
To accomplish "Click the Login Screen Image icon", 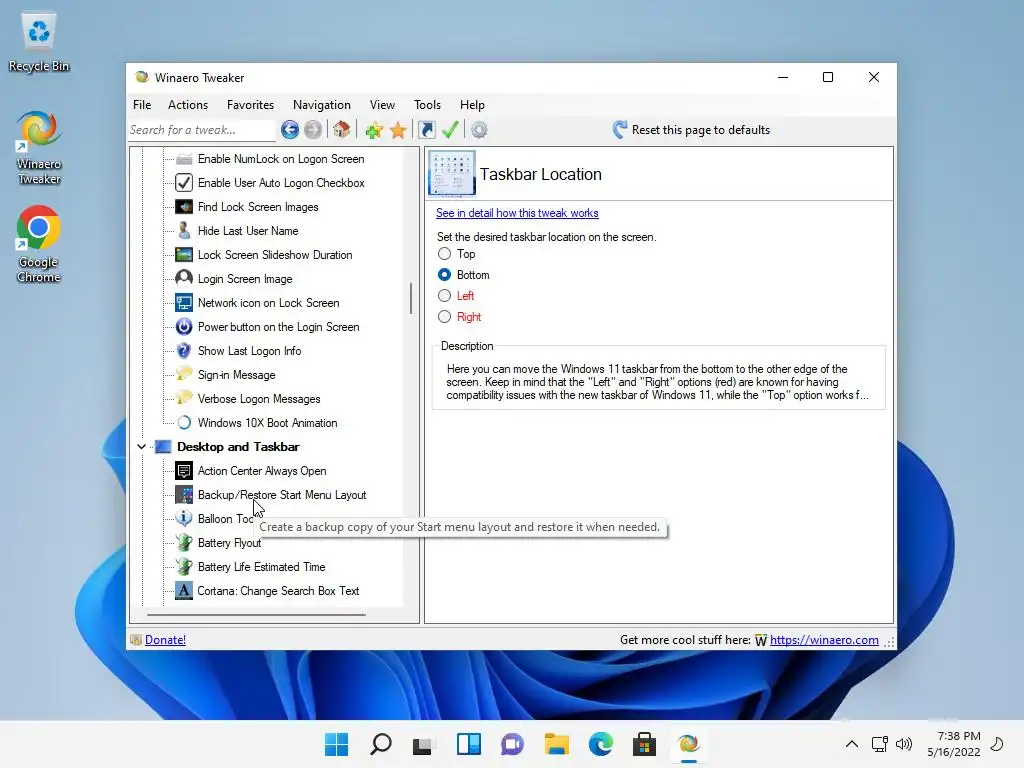I will tap(184, 279).
